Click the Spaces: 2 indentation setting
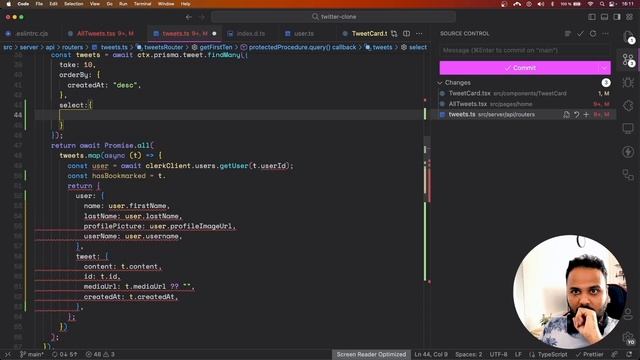 [x=469, y=355]
